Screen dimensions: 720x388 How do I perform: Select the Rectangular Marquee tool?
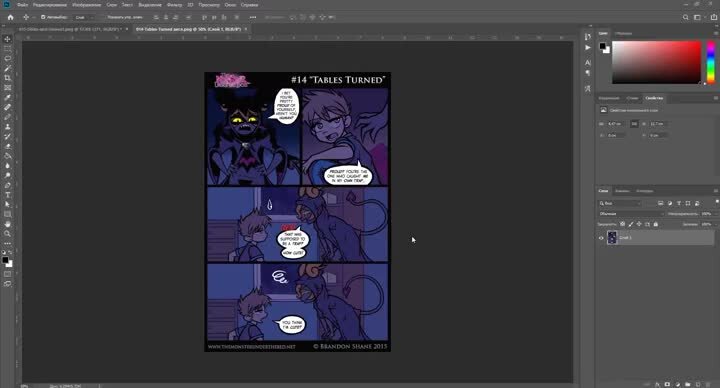pos(7,49)
